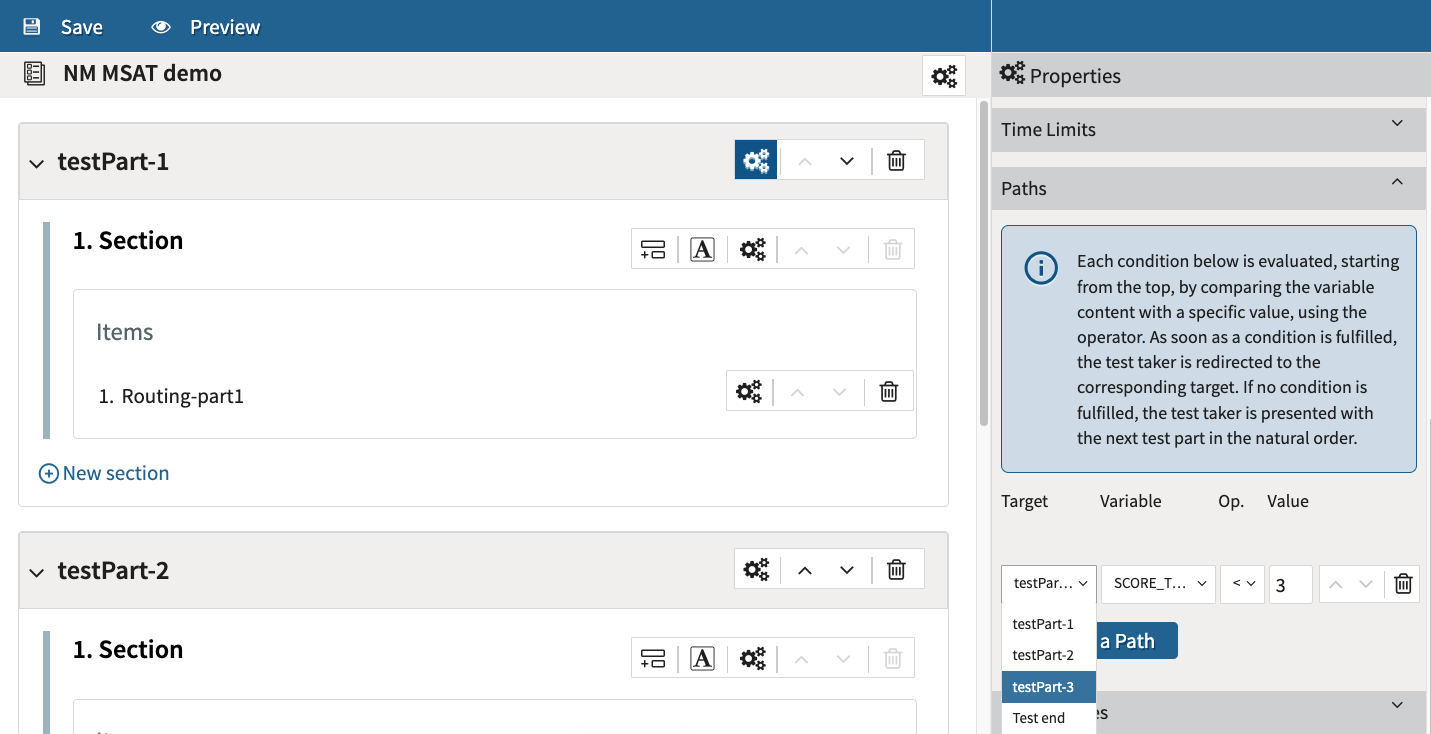
Task: Open Routing-part1 item properties gear
Action: pos(749,392)
